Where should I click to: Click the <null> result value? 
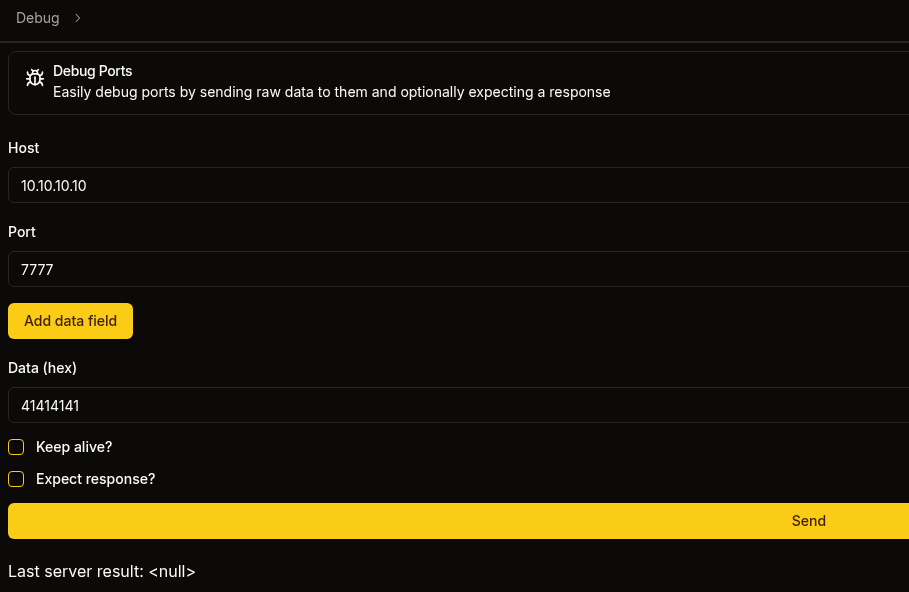tap(171, 571)
